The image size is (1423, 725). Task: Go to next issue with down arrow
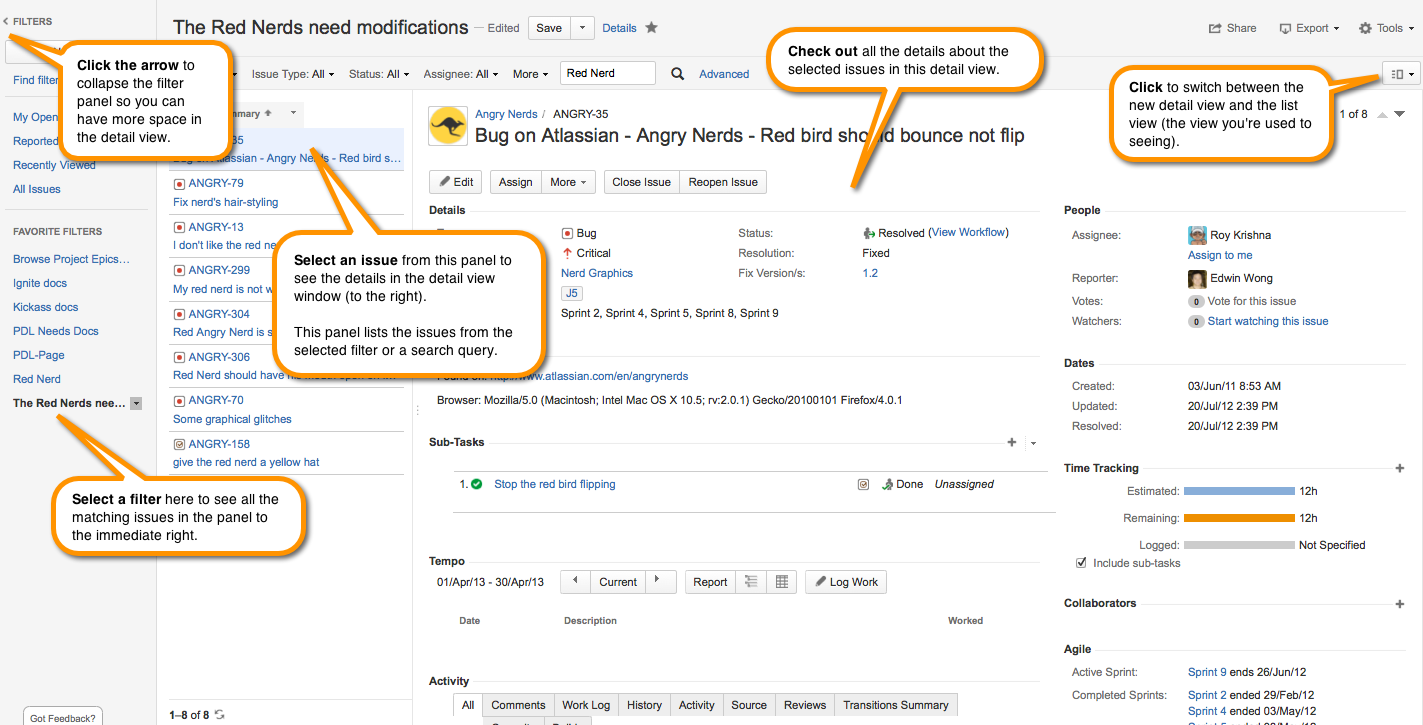click(x=1400, y=114)
